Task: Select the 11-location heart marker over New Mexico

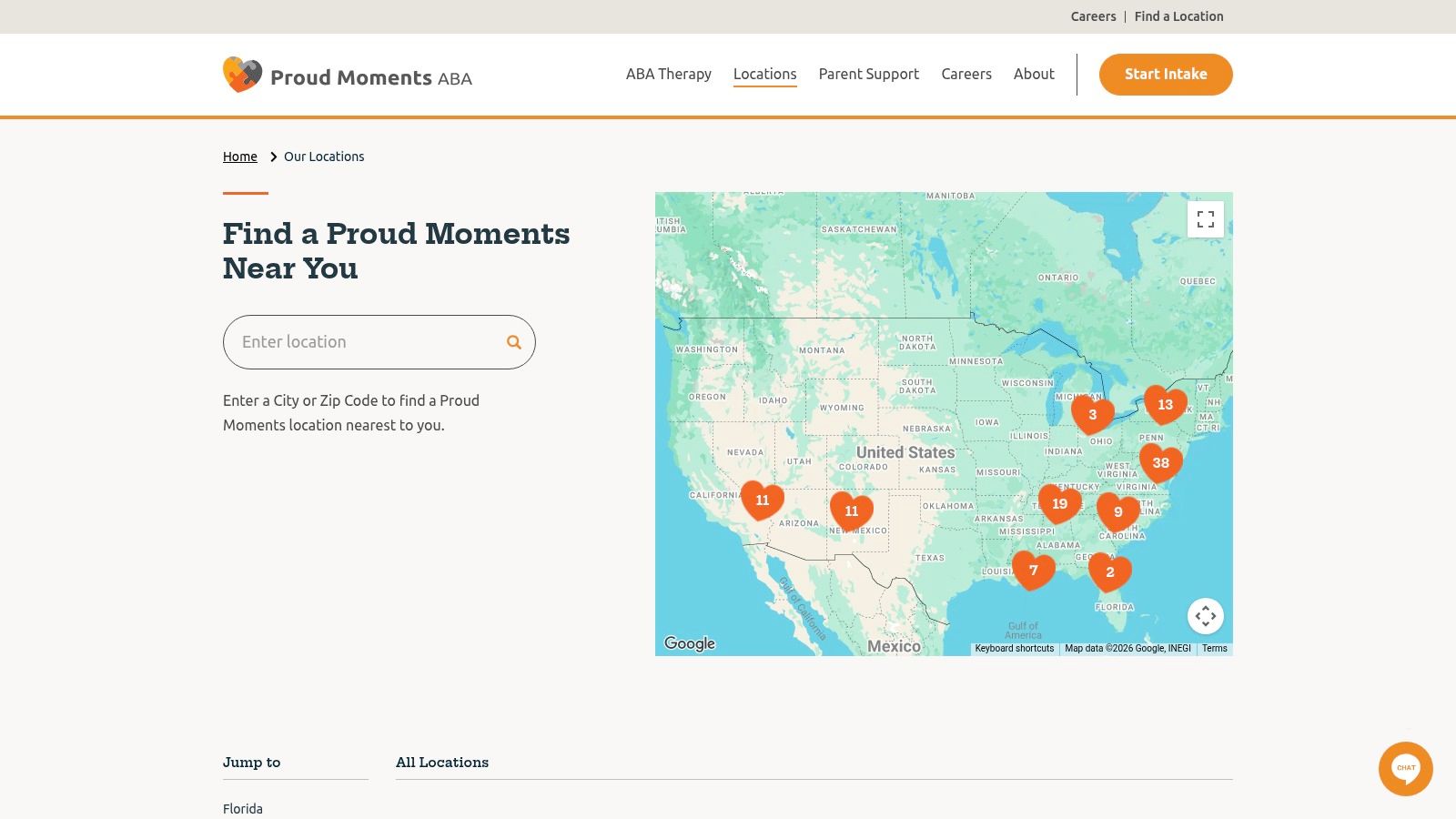Action: [852, 511]
